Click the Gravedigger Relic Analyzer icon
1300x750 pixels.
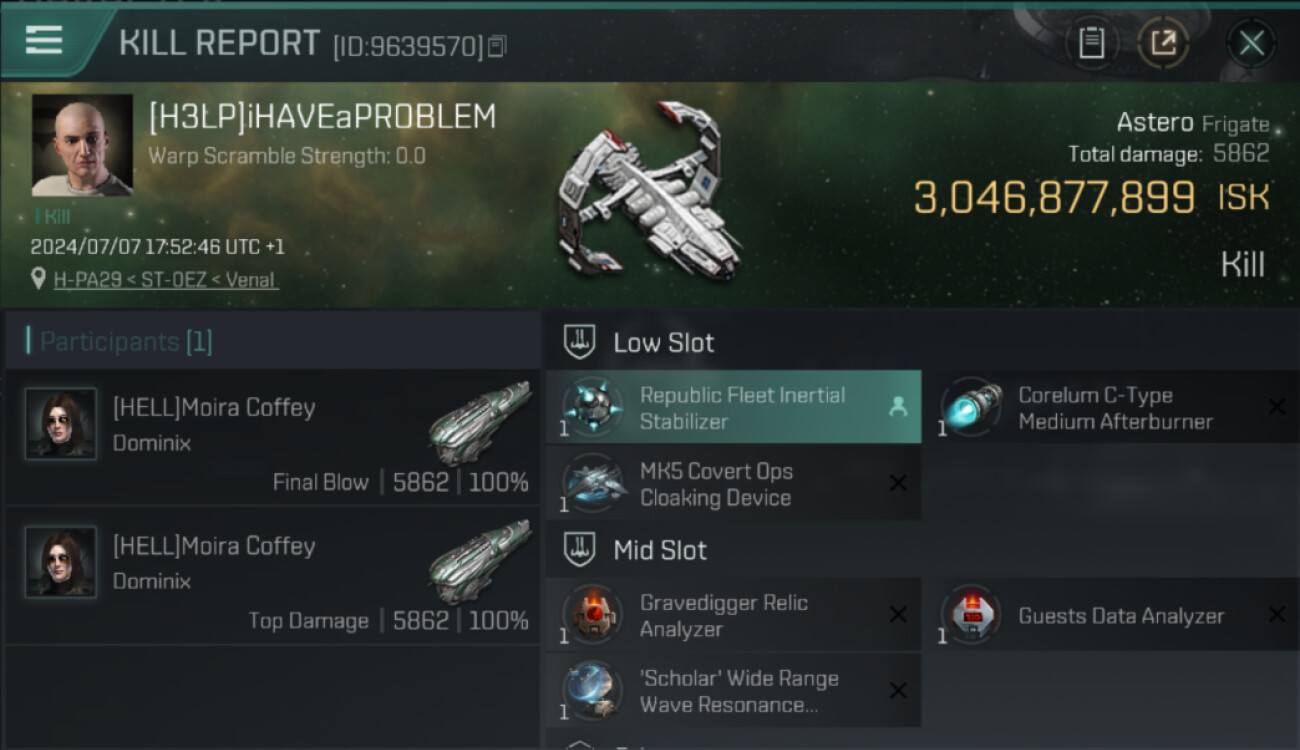coord(592,615)
